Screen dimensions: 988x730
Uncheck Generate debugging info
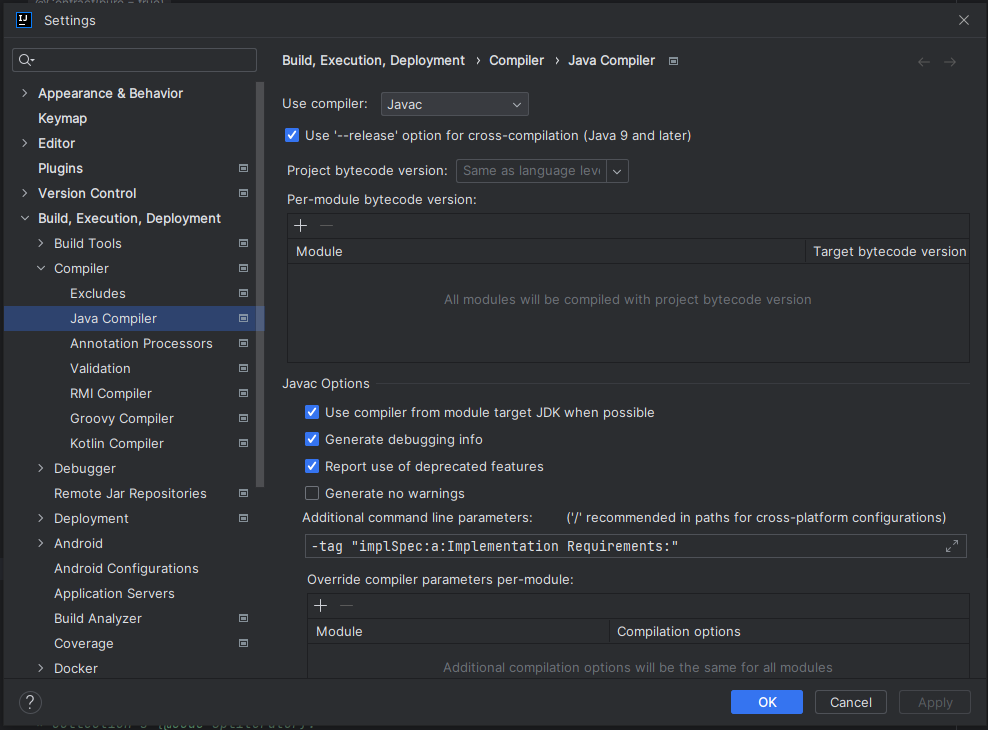[312, 440]
